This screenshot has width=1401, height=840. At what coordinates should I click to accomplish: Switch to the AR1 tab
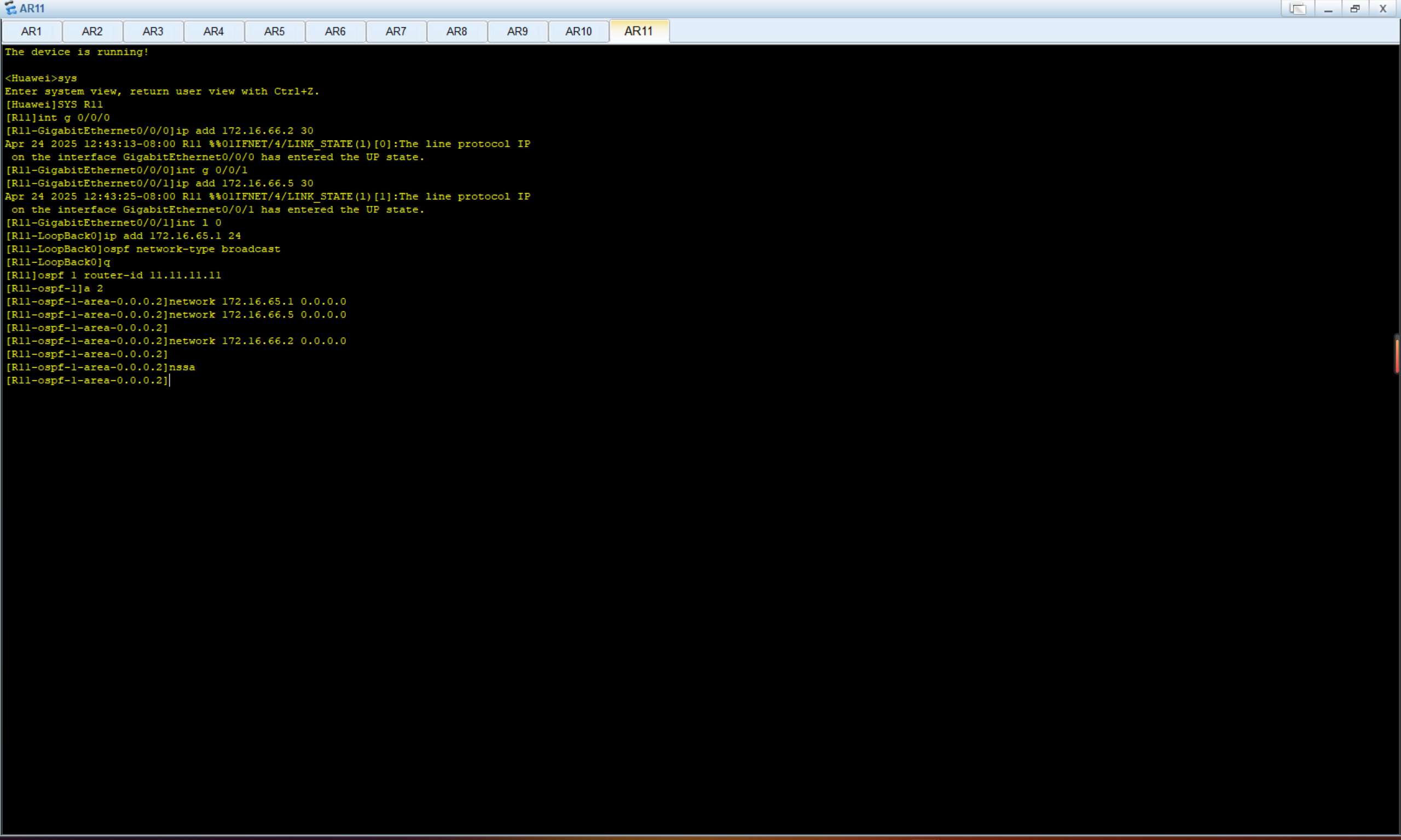(31, 31)
